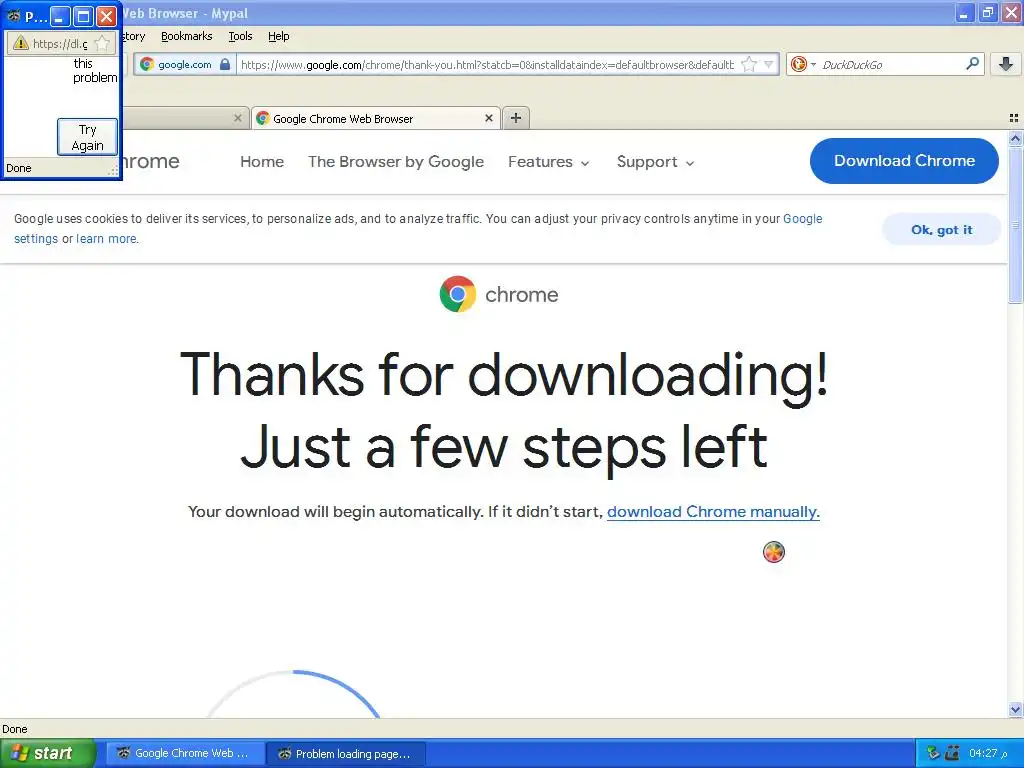Open the Help menu
1024x768 pixels.
(279, 36)
